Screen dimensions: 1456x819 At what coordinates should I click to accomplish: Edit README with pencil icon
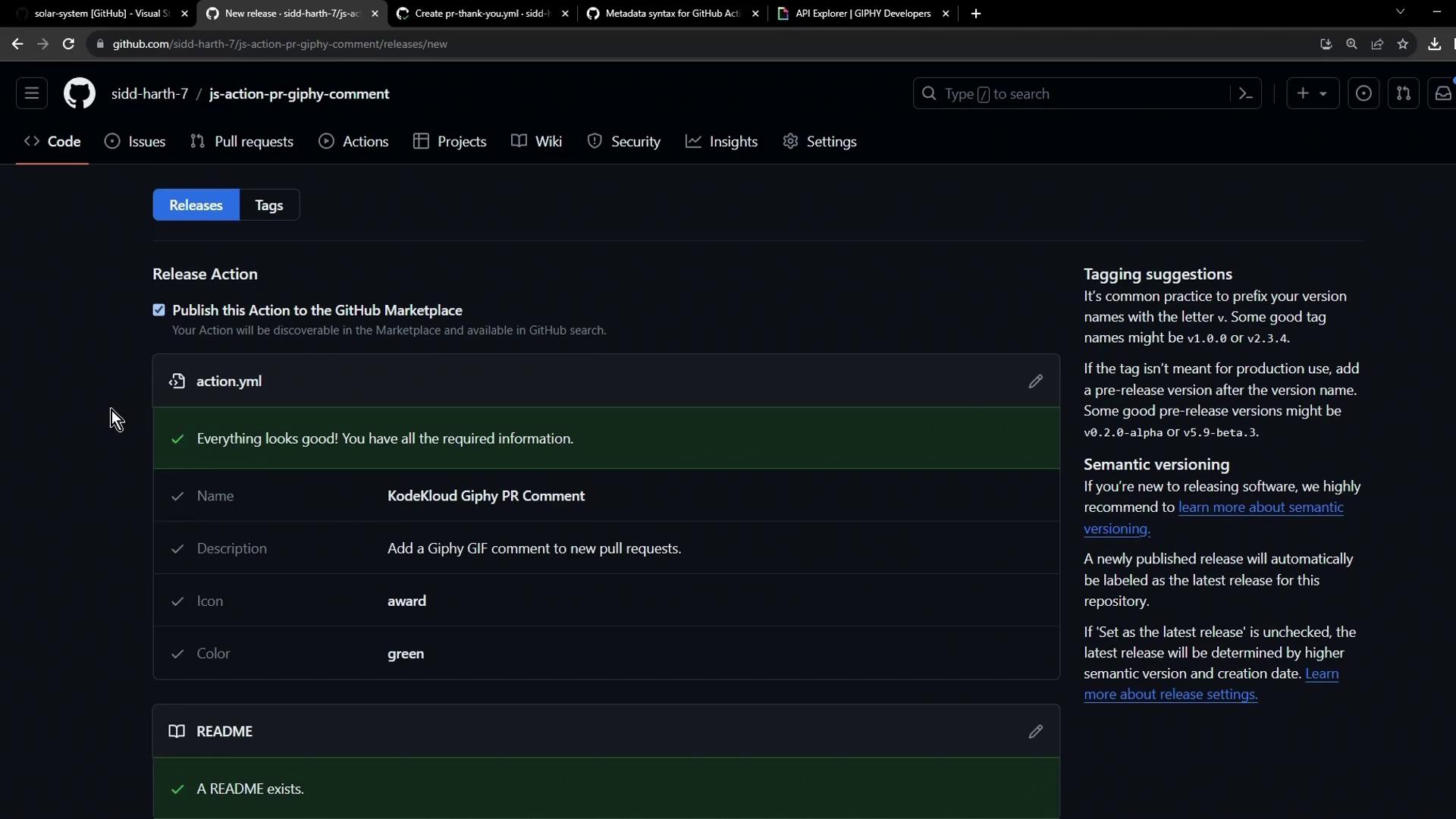(x=1035, y=732)
